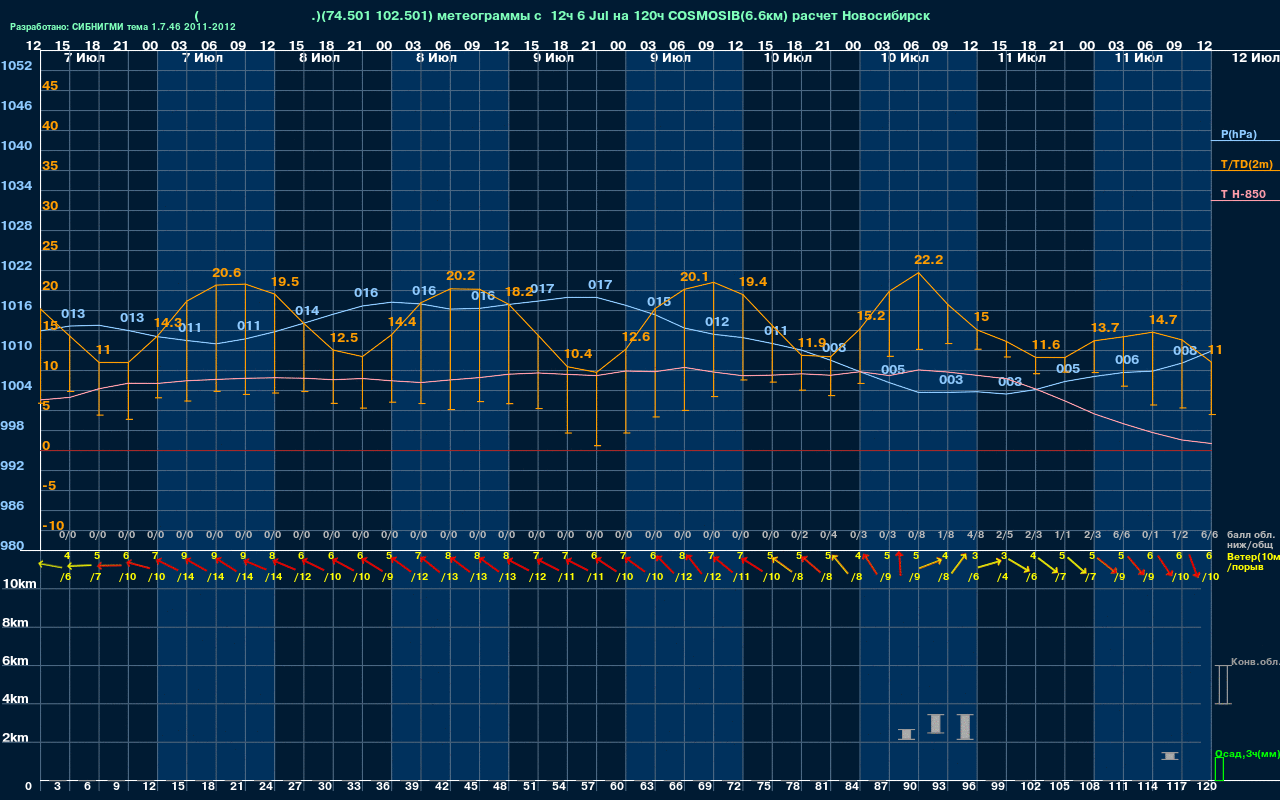Click the T H-850 legend label

click(1242, 194)
